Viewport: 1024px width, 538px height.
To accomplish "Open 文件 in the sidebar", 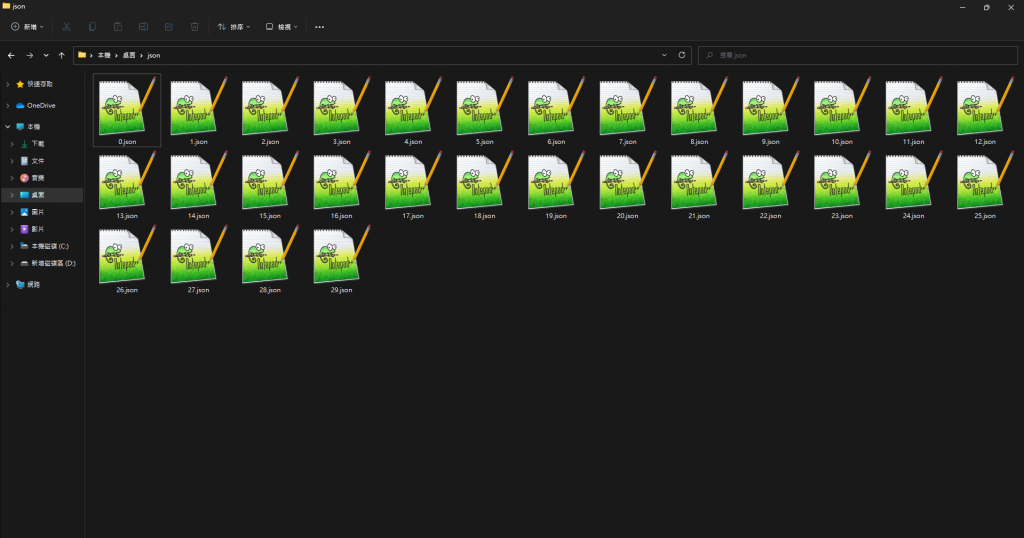I will (x=38, y=161).
